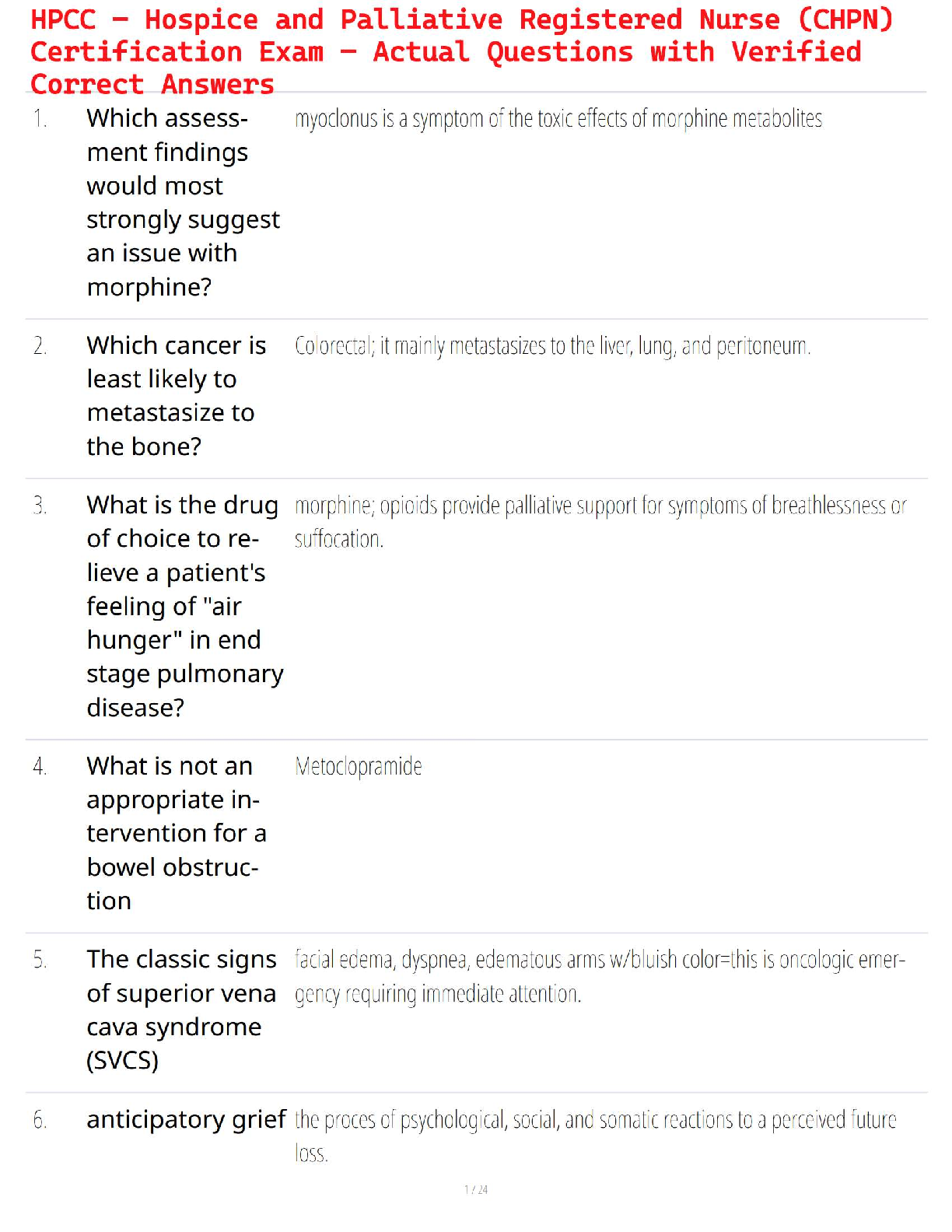Select the bowel obstruction intervention question

176,833
